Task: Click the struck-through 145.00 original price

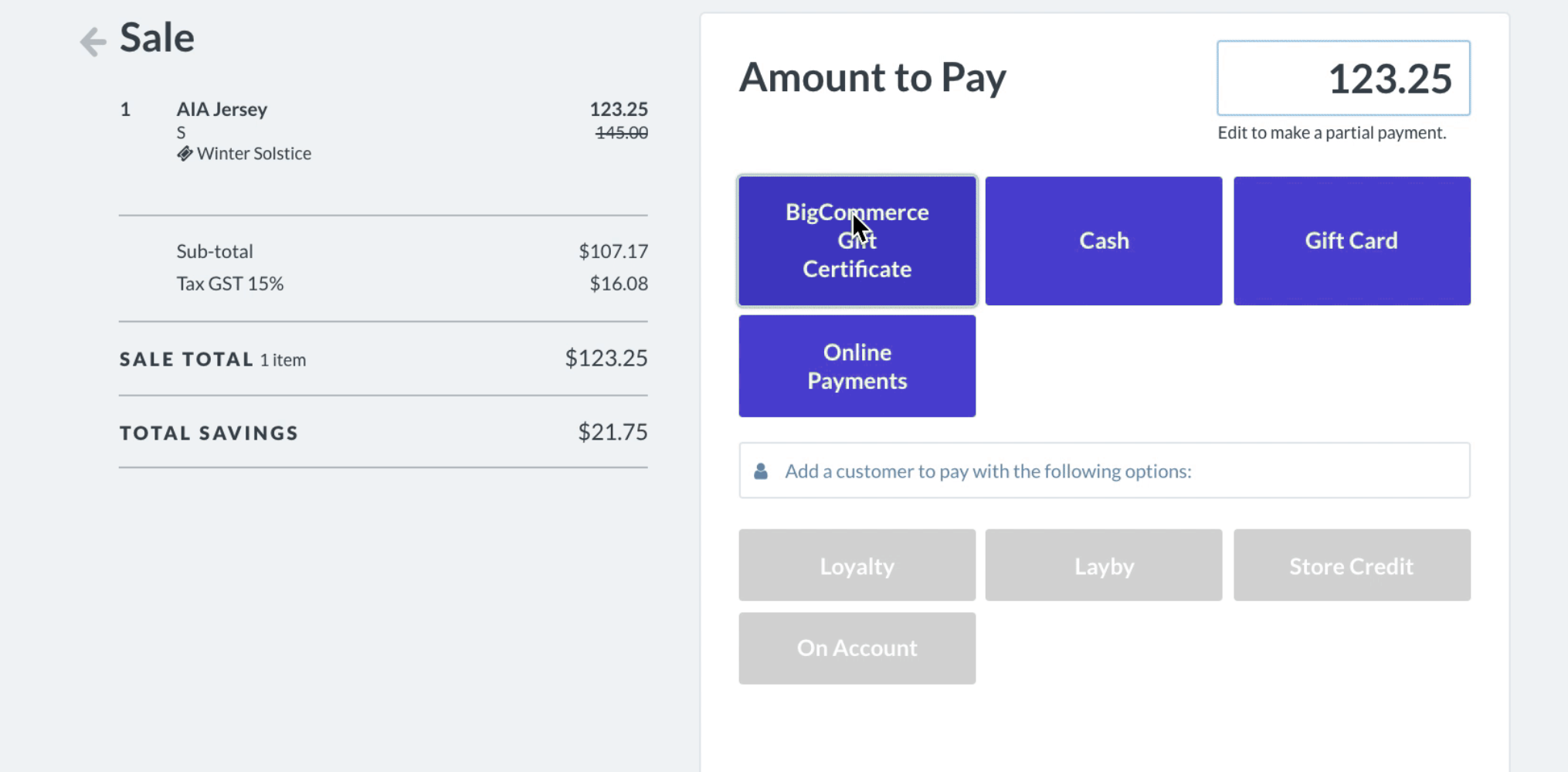Action: pos(621,133)
